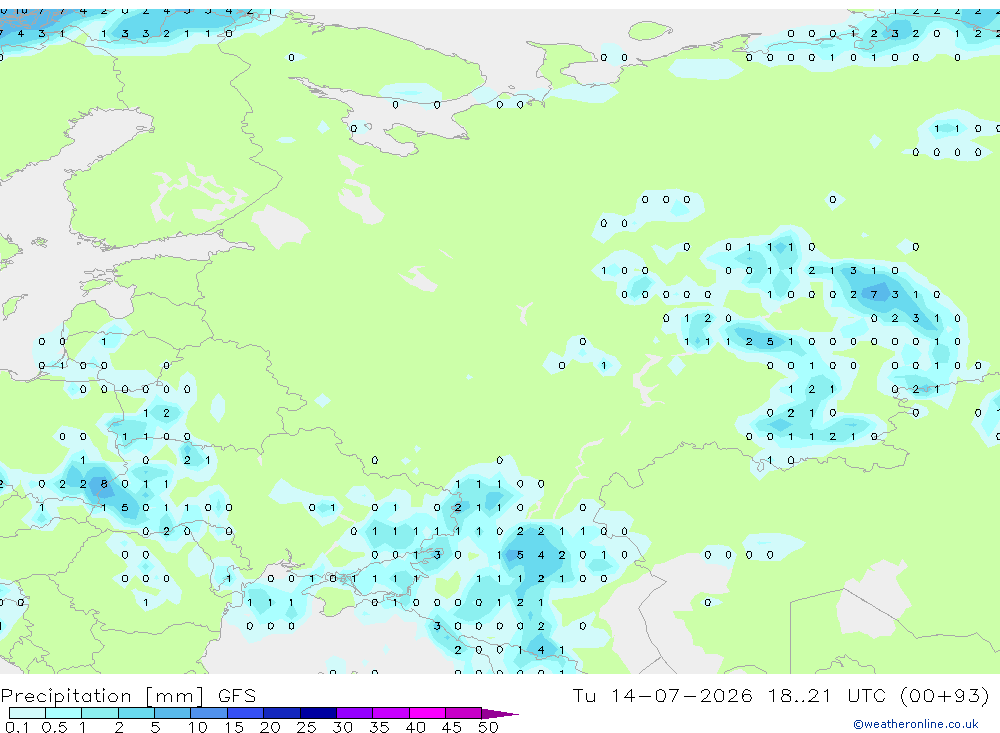Click the legend label '25'
The image size is (1000, 733).
pos(306,727)
